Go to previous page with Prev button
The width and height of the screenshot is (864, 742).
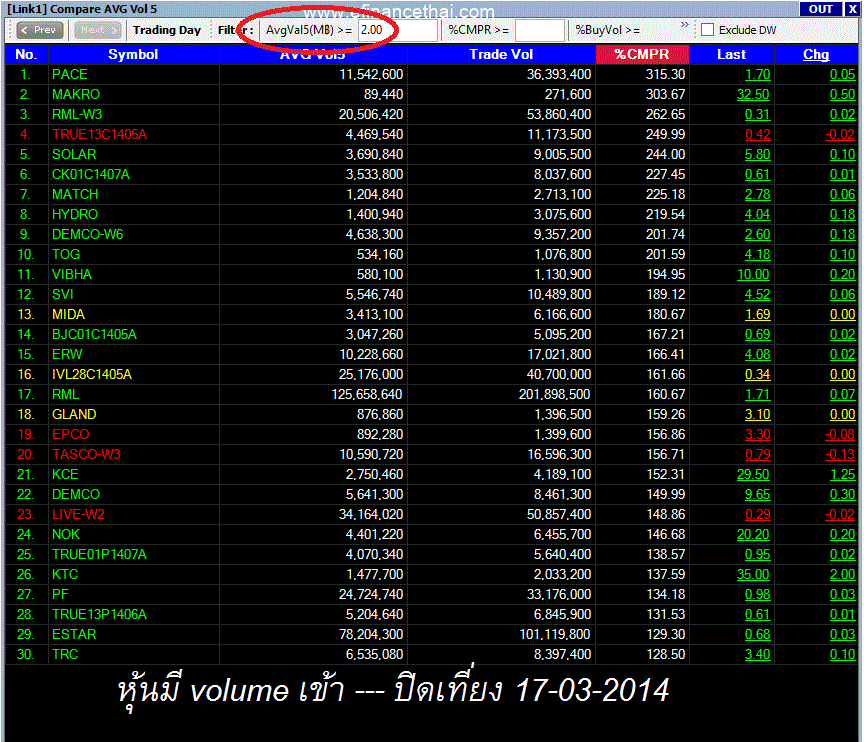(x=40, y=30)
